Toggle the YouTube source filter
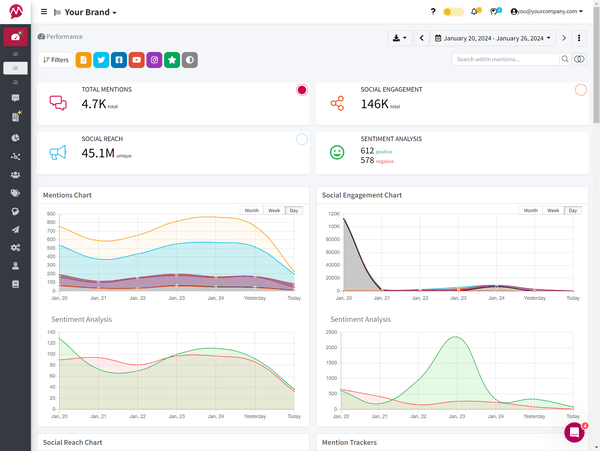600x451 pixels. [x=137, y=60]
